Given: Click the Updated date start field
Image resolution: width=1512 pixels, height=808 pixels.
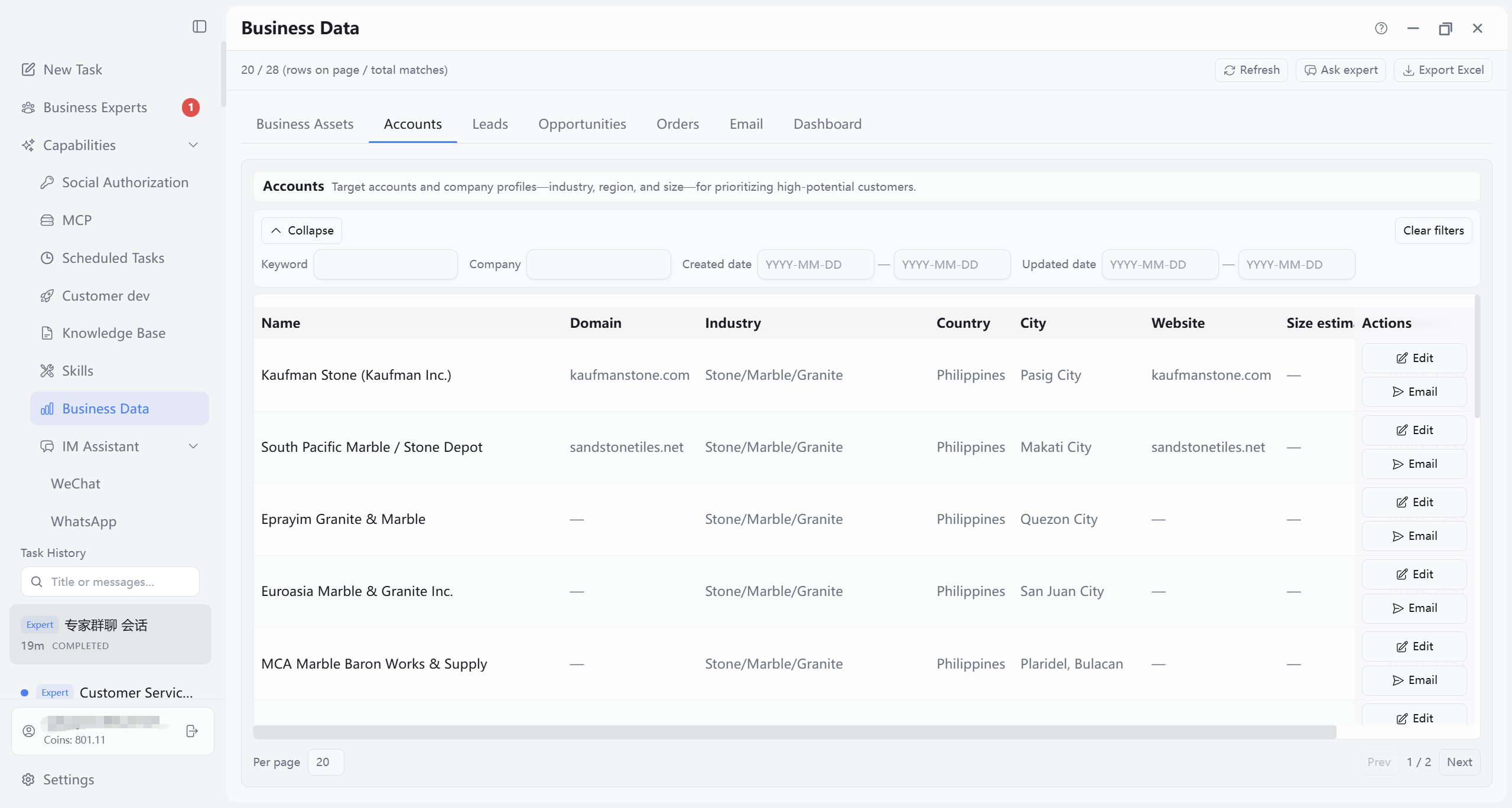Looking at the screenshot, I should click(x=1160, y=264).
